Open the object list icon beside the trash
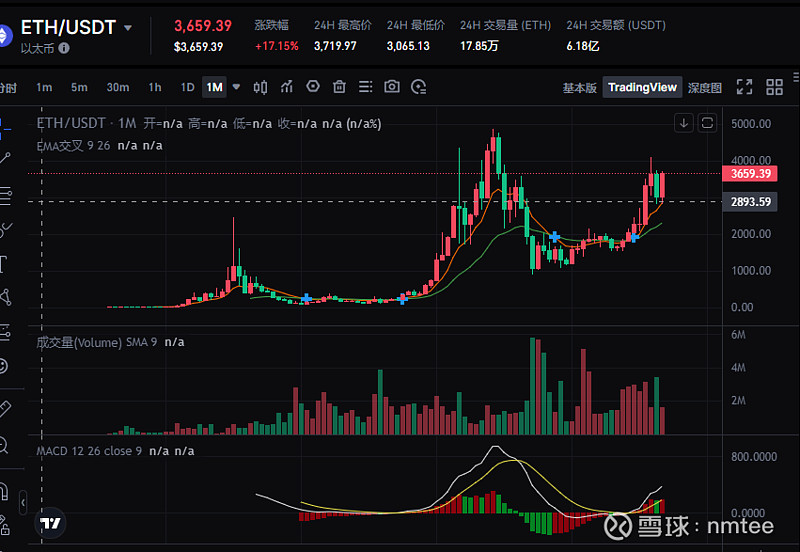 [x=365, y=87]
